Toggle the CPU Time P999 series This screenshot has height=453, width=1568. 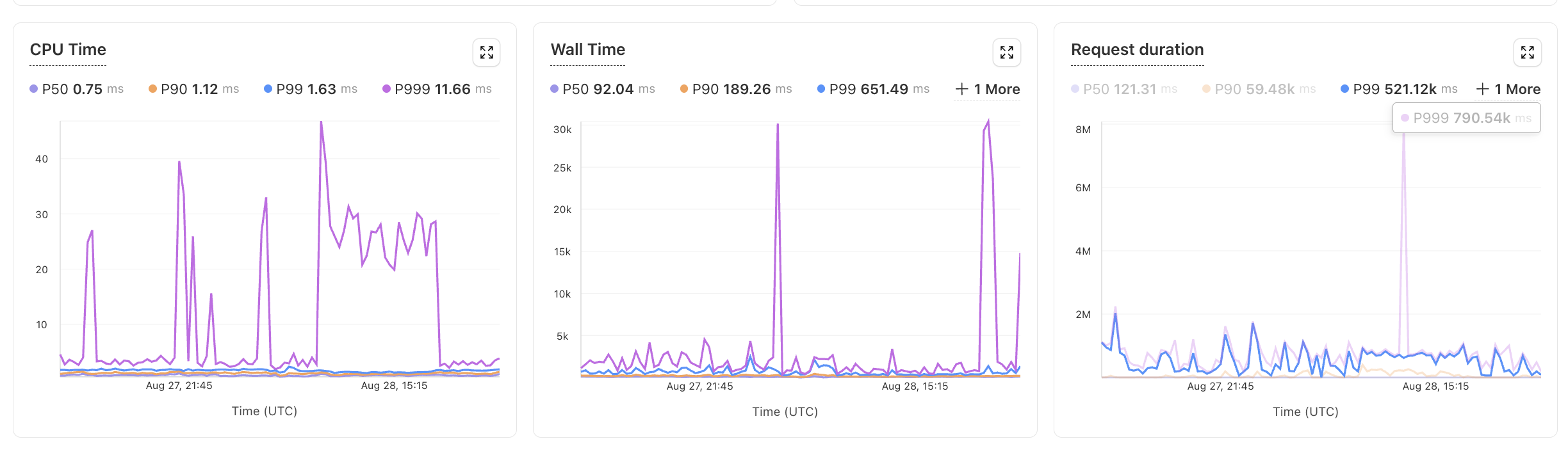tap(437, 89)
